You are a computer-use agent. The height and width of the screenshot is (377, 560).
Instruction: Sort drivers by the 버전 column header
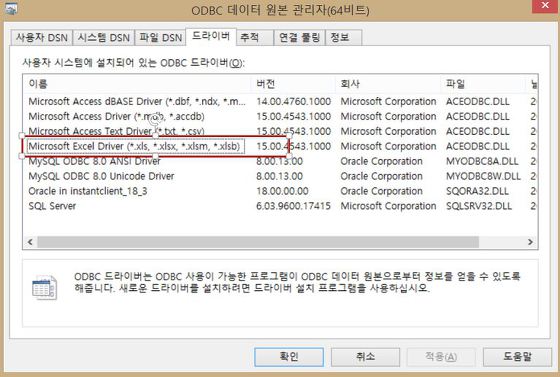click(x=294, y=84)
